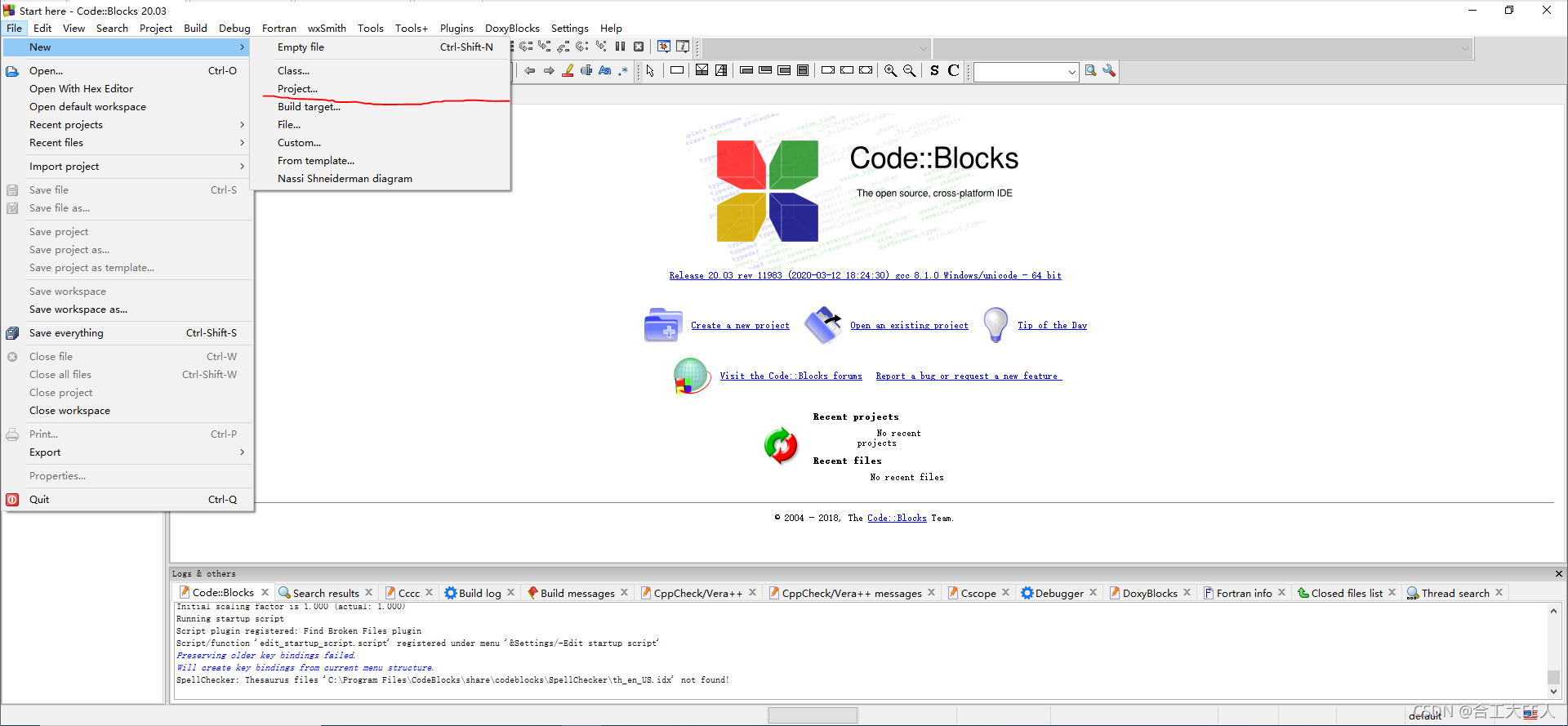
Task: Click the left-pointing arrow box diagram icon
Action: [847, 71]
